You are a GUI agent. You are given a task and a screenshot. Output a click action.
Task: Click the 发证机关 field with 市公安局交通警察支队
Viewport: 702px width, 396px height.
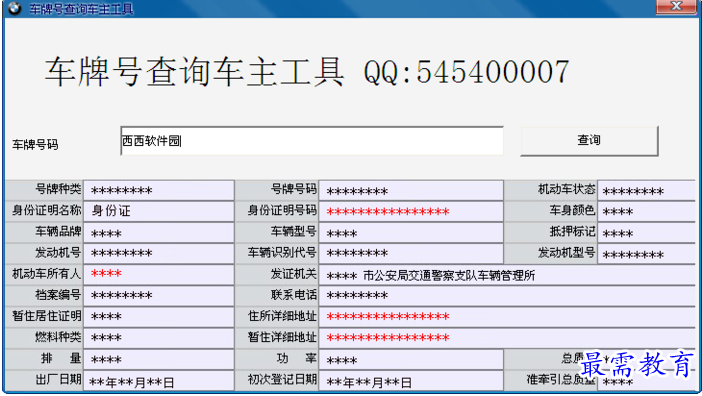(x=507, y=274)
